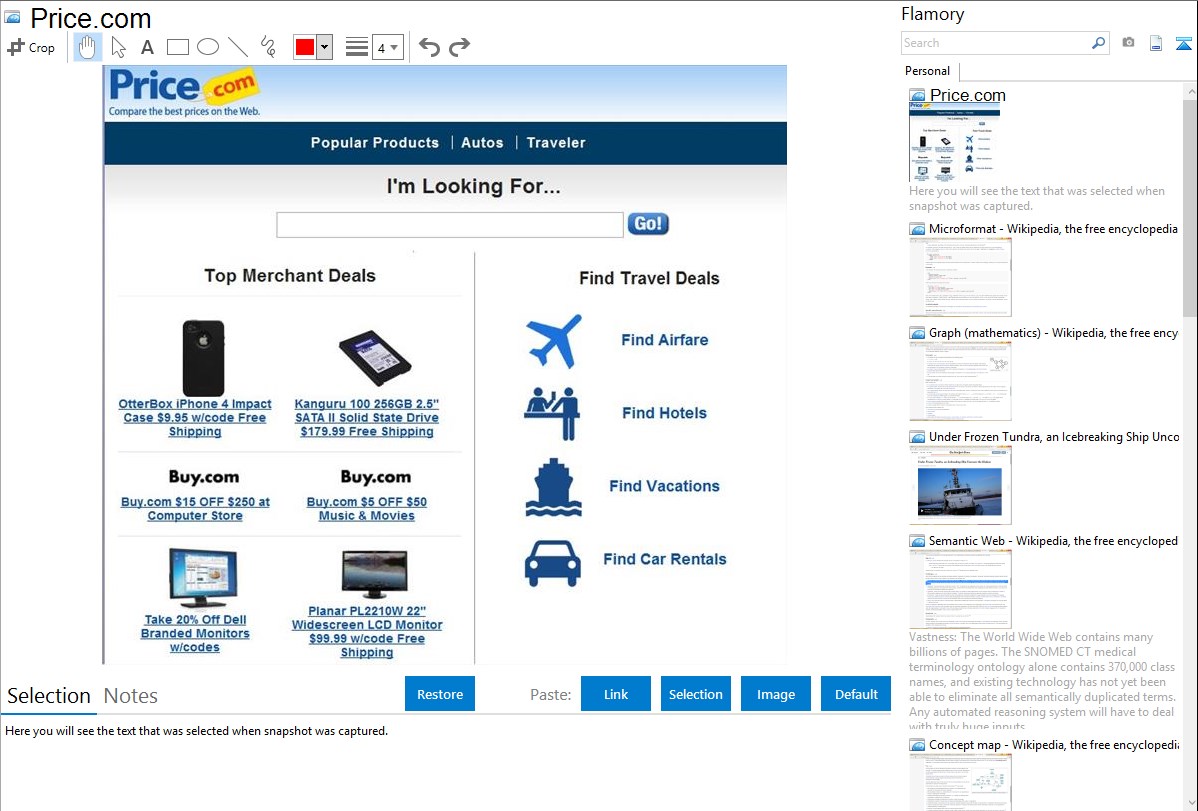Open the color picker dropdown arrow
This screenshot has width=1198, height=811.
pos(324,47)
